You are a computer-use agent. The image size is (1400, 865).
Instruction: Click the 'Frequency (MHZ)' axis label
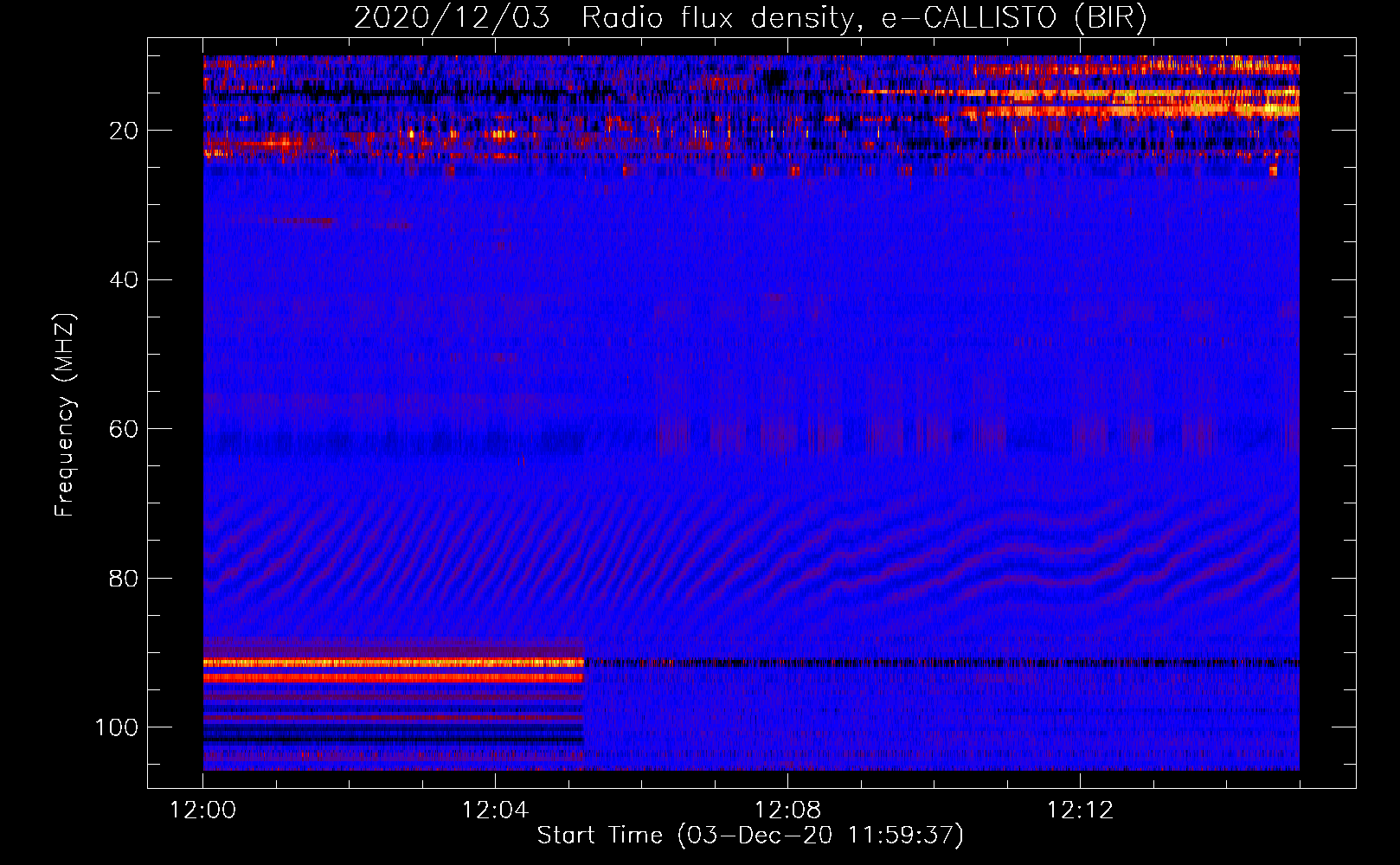click(65, 415)
